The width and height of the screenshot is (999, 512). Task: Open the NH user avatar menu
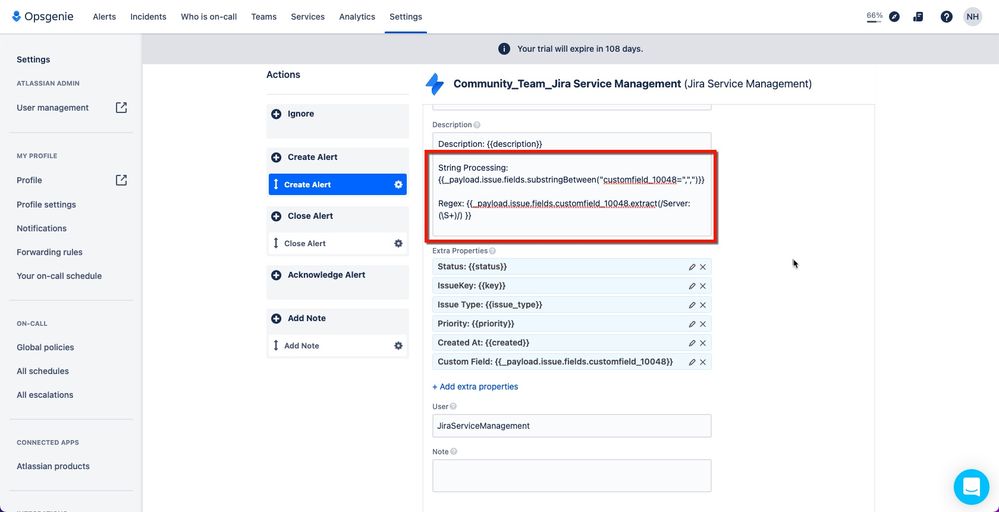(x=972, y=17)
